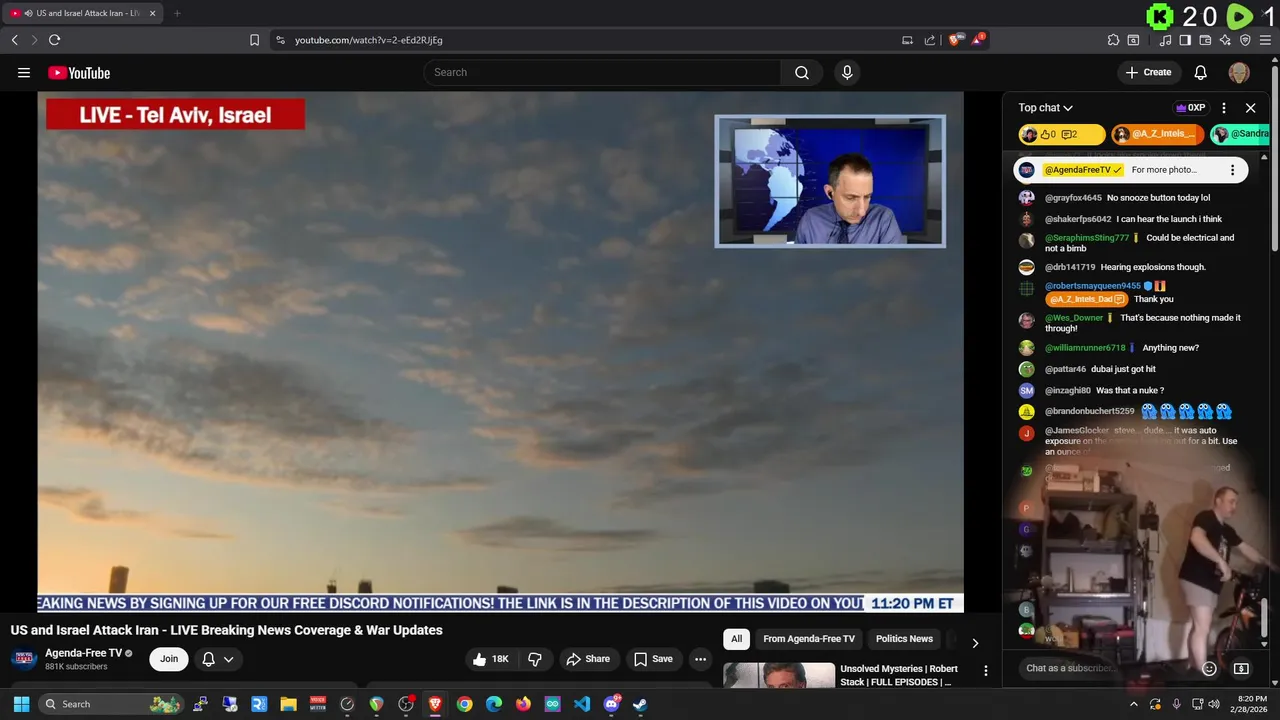The width and height of the screenshot is (1280, 720).
Task: Bookmark this page using address bar icon
Action: pos(254,40)
